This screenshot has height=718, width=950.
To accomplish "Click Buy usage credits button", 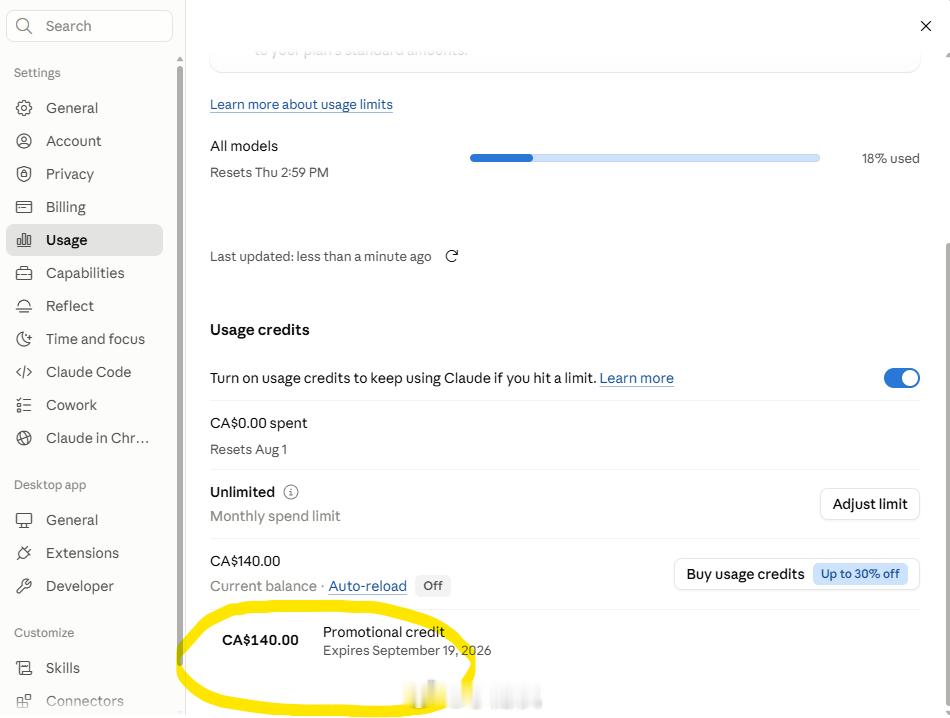I will click(796, 574).
